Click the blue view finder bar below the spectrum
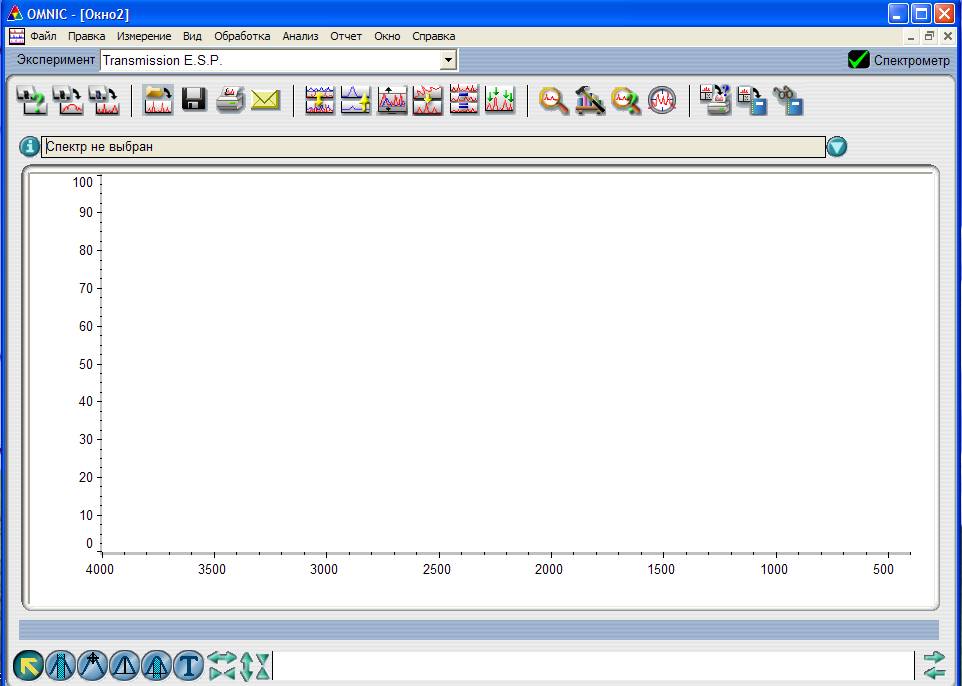The image size is (962, 686). tap(479, 630)
